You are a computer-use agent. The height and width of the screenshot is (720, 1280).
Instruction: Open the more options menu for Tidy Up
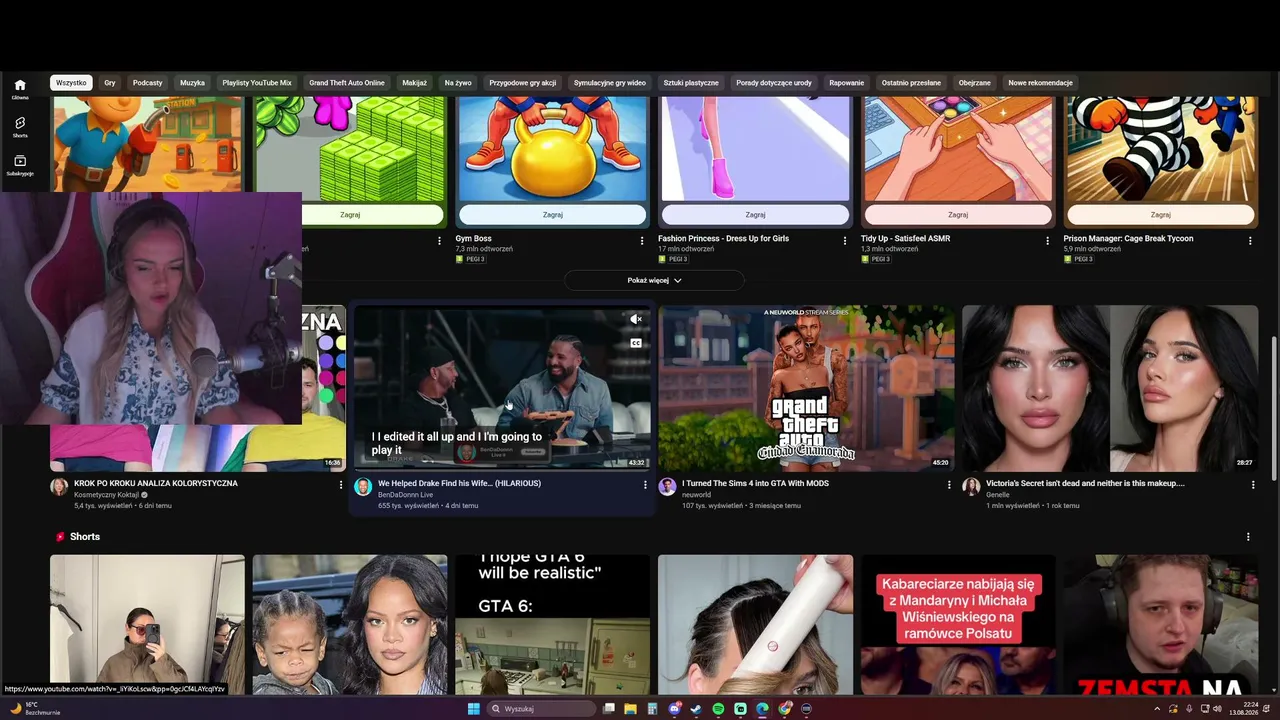pyautogui.click(x=1048, y=240)
